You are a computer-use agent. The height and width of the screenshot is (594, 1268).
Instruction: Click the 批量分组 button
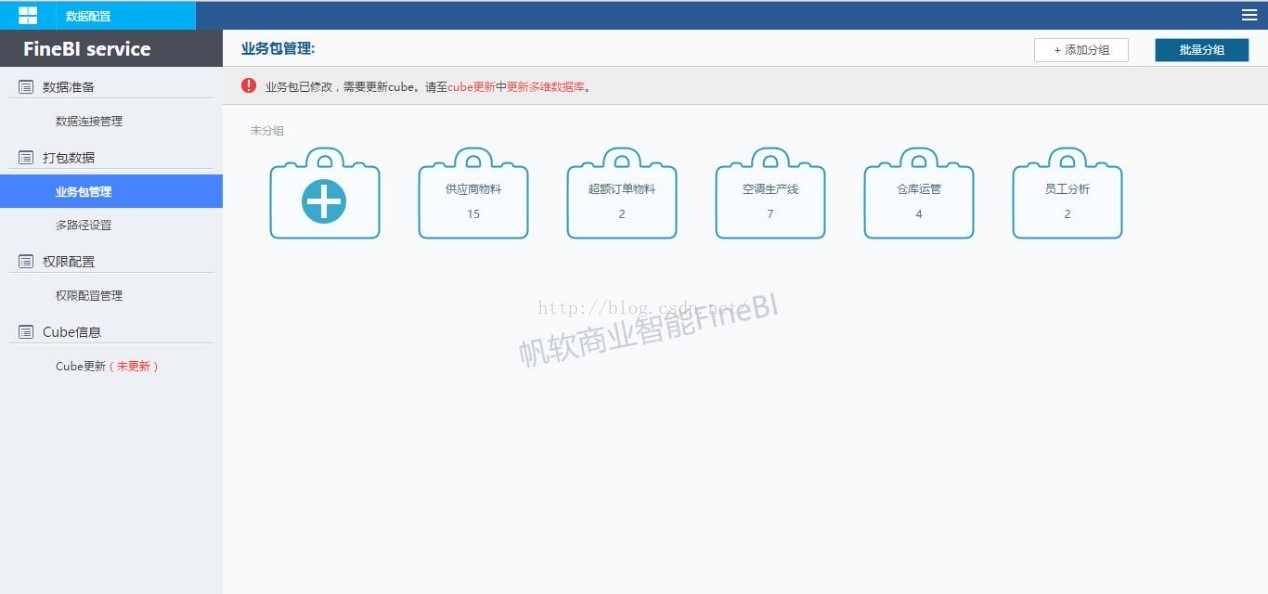[1201, 50]
